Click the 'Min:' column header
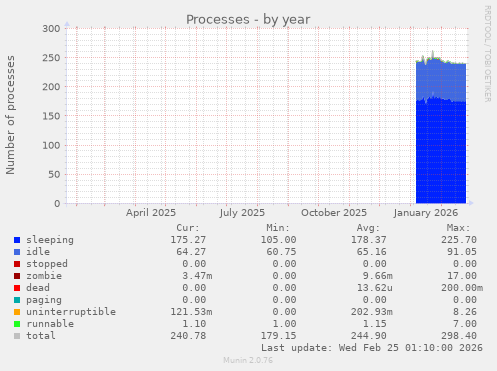The image size is (497, 371). [278, 228]
